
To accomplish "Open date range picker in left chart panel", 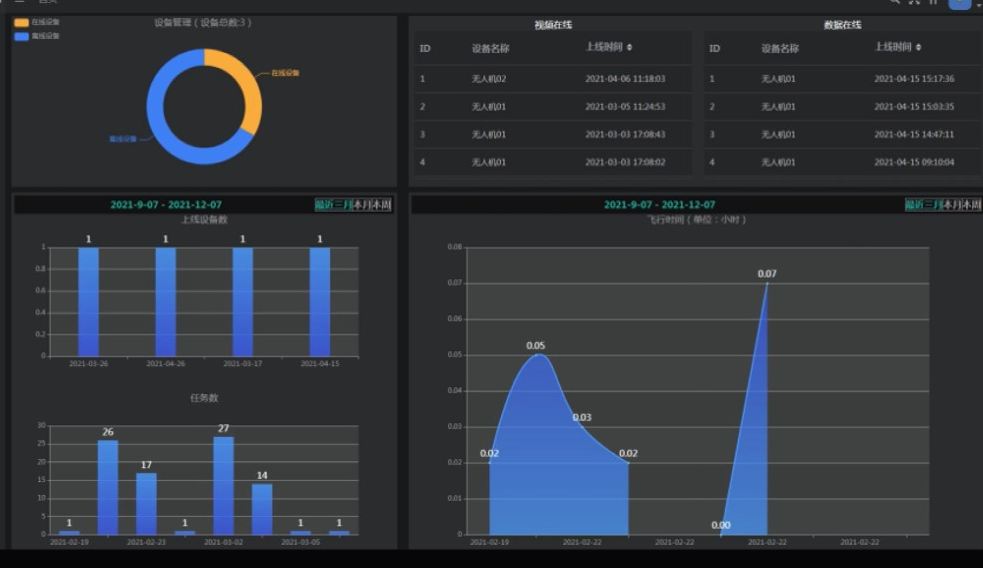I will tap(166, 205).
